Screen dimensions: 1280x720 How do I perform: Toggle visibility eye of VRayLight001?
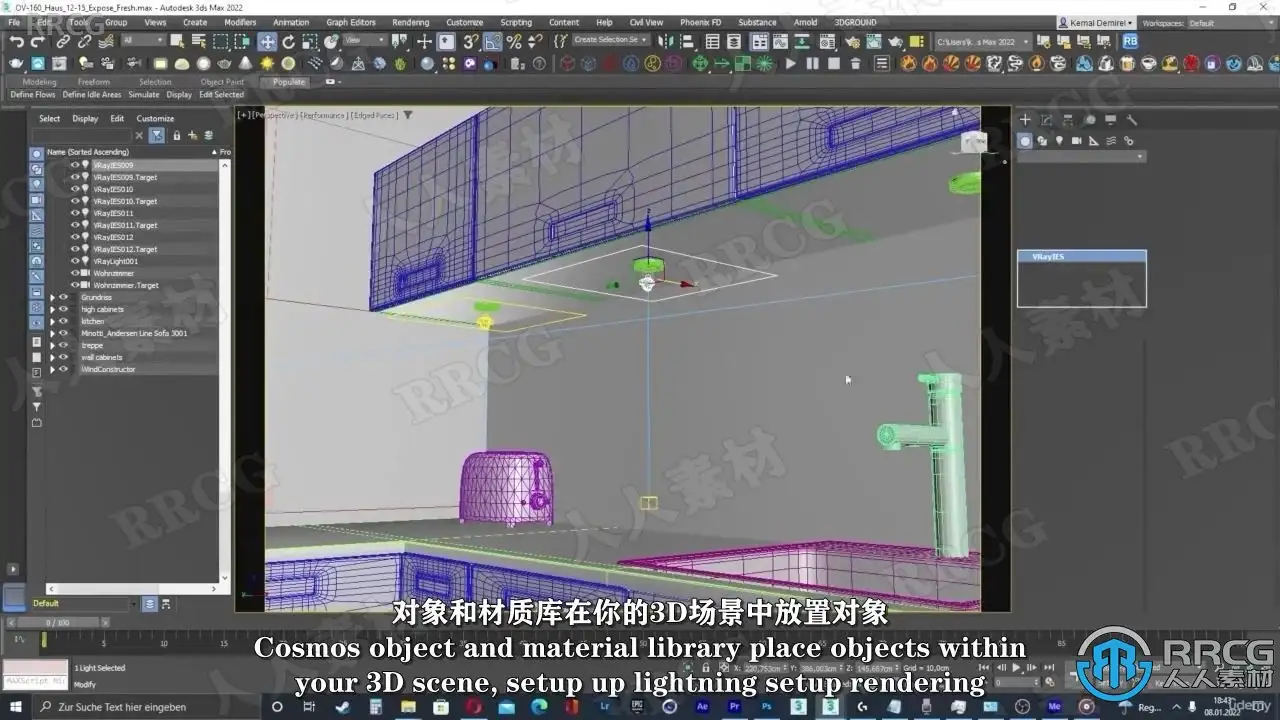[x=75, y=261]
